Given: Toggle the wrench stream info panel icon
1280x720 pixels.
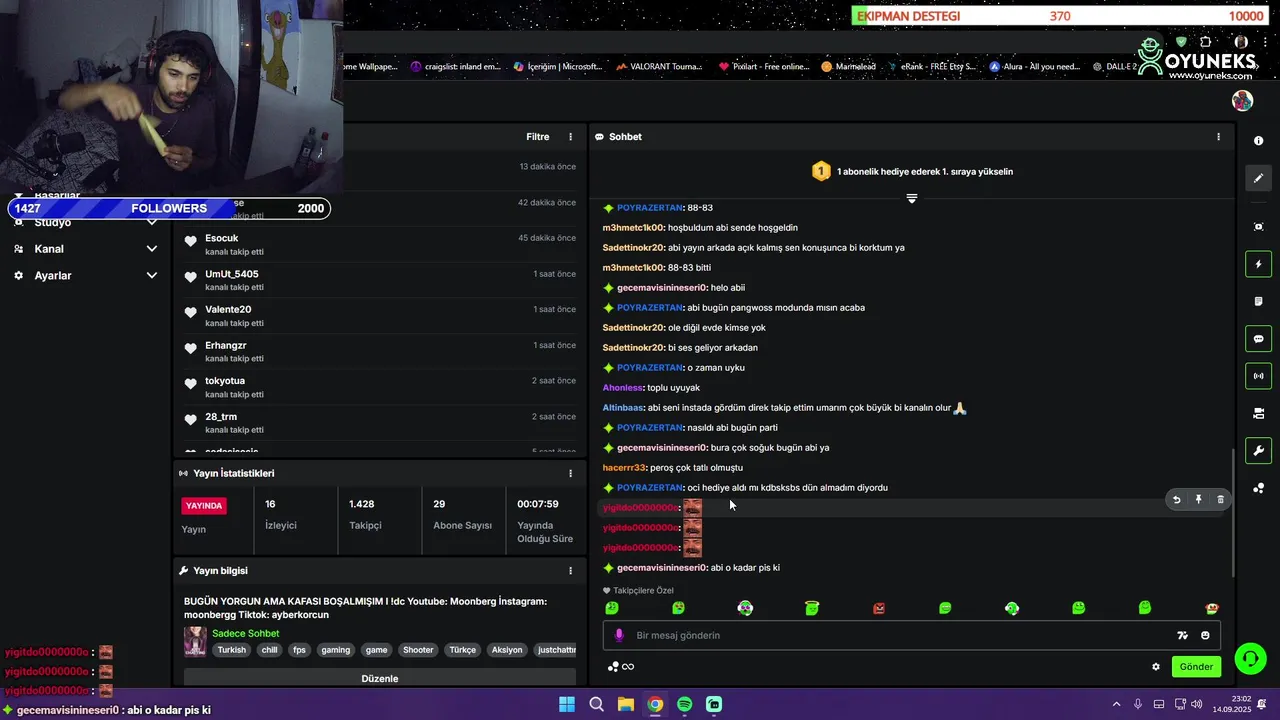Looking at the screenshot, I should tap(1258, 450).
